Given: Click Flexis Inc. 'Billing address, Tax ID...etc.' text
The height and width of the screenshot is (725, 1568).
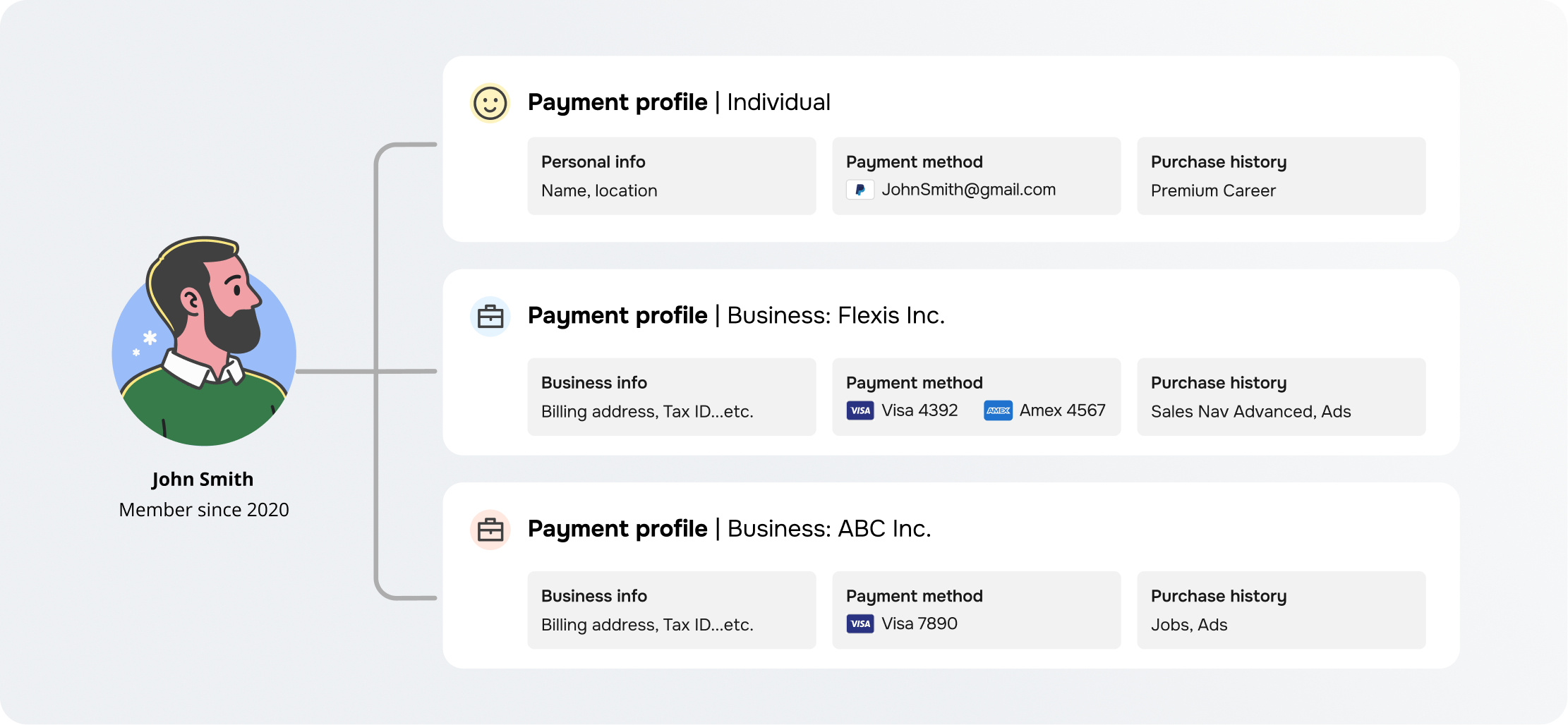Looking at the screenshot, I should 647,412.
